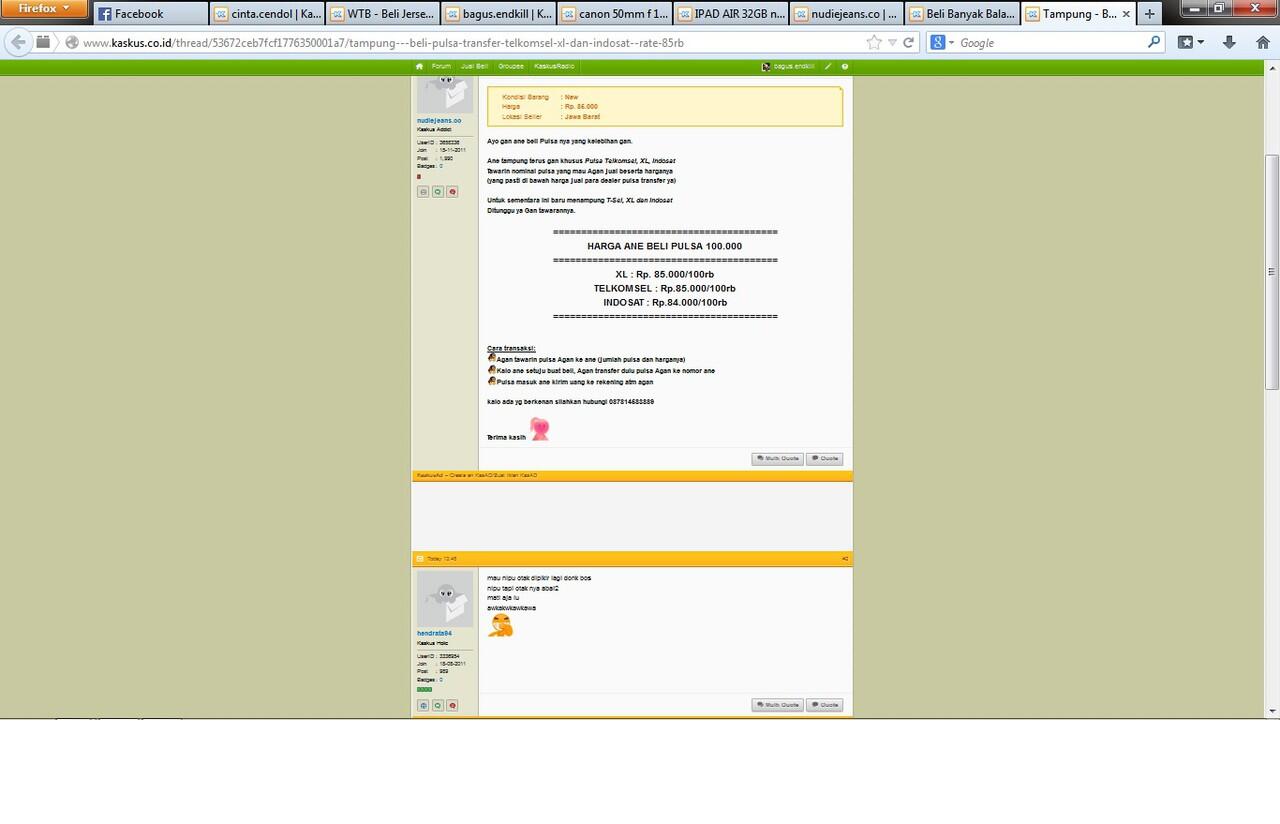
Task: Click the post icon beside Today 12:45
Action: pos(420,559)
